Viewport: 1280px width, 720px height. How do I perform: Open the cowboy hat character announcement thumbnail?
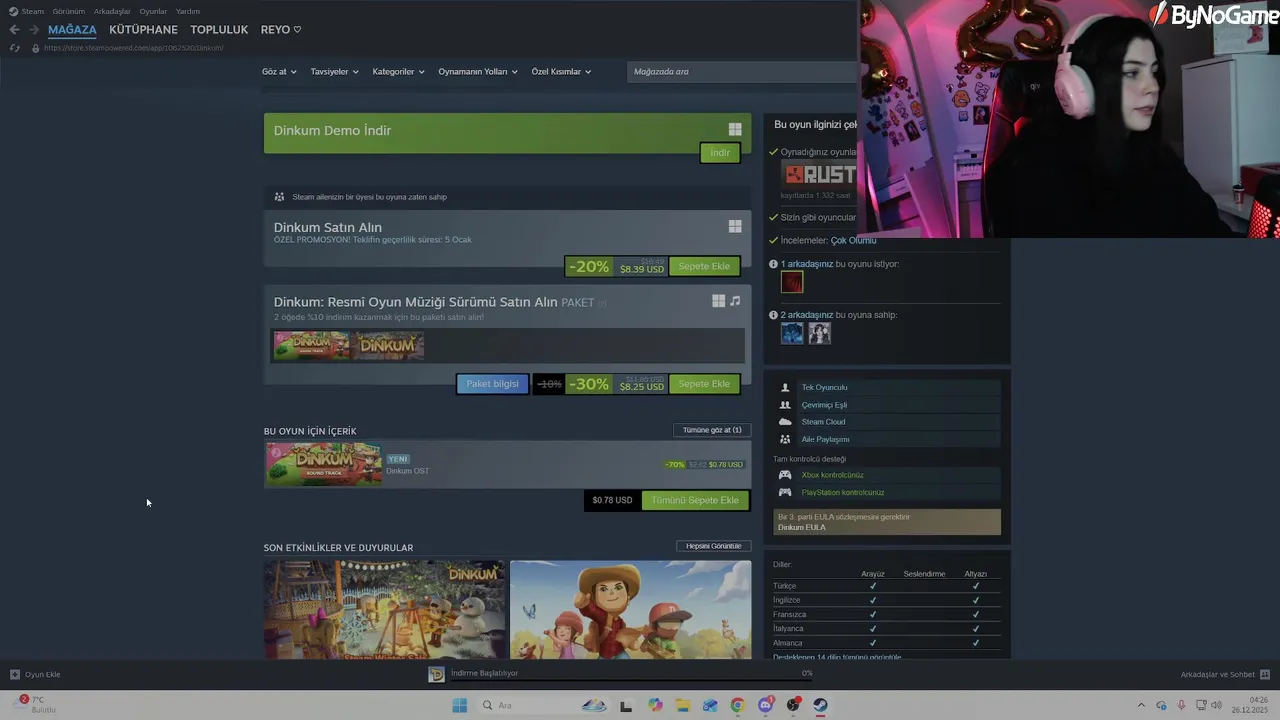pyautogui.click(x=630, y=609)
